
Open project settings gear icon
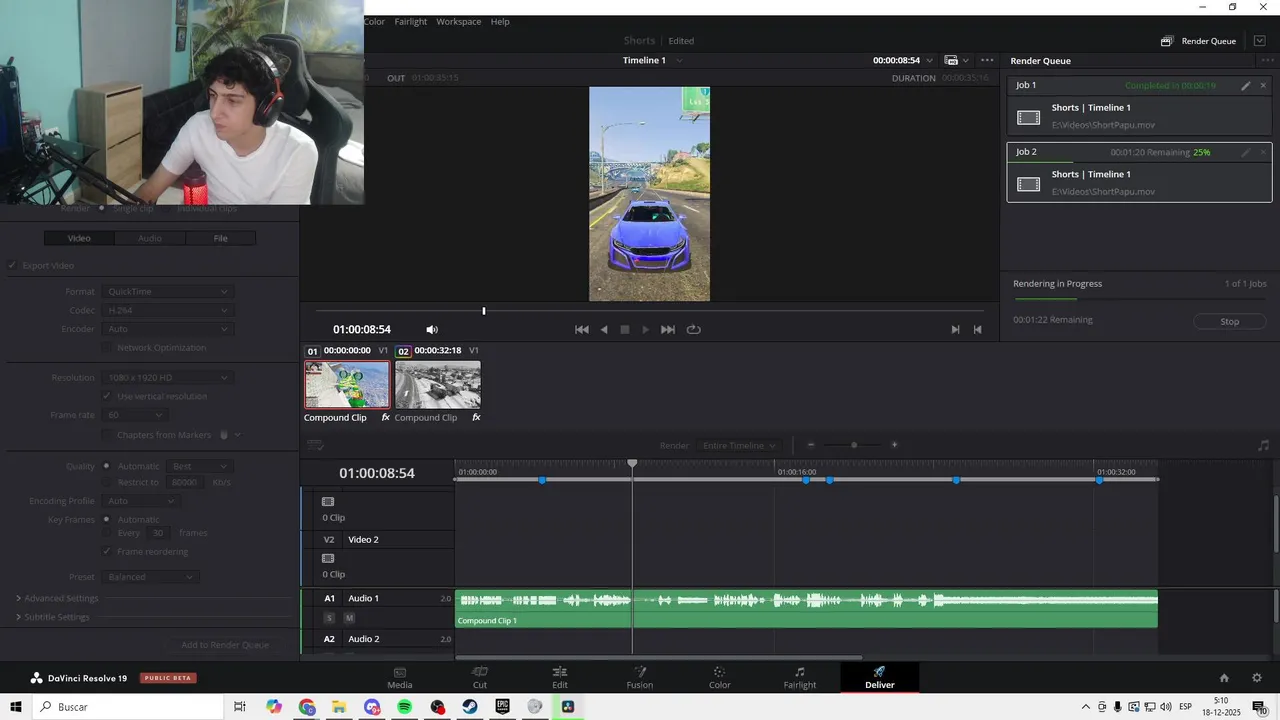click(1257, 678)
